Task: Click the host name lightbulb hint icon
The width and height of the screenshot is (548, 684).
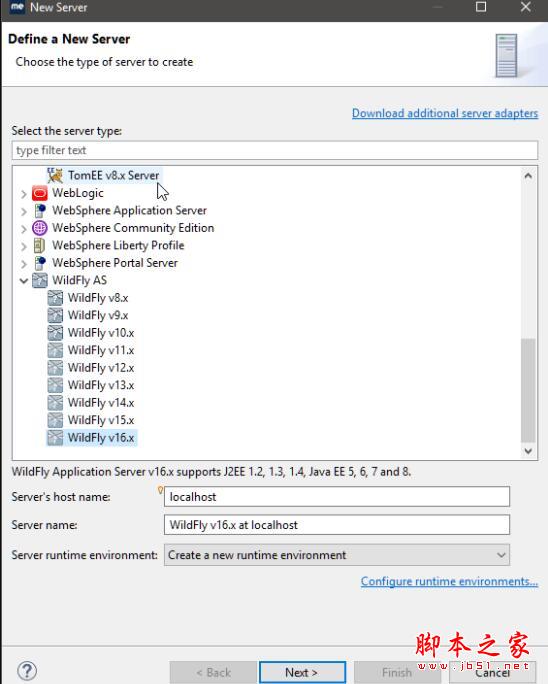Action: pos(160,490)
